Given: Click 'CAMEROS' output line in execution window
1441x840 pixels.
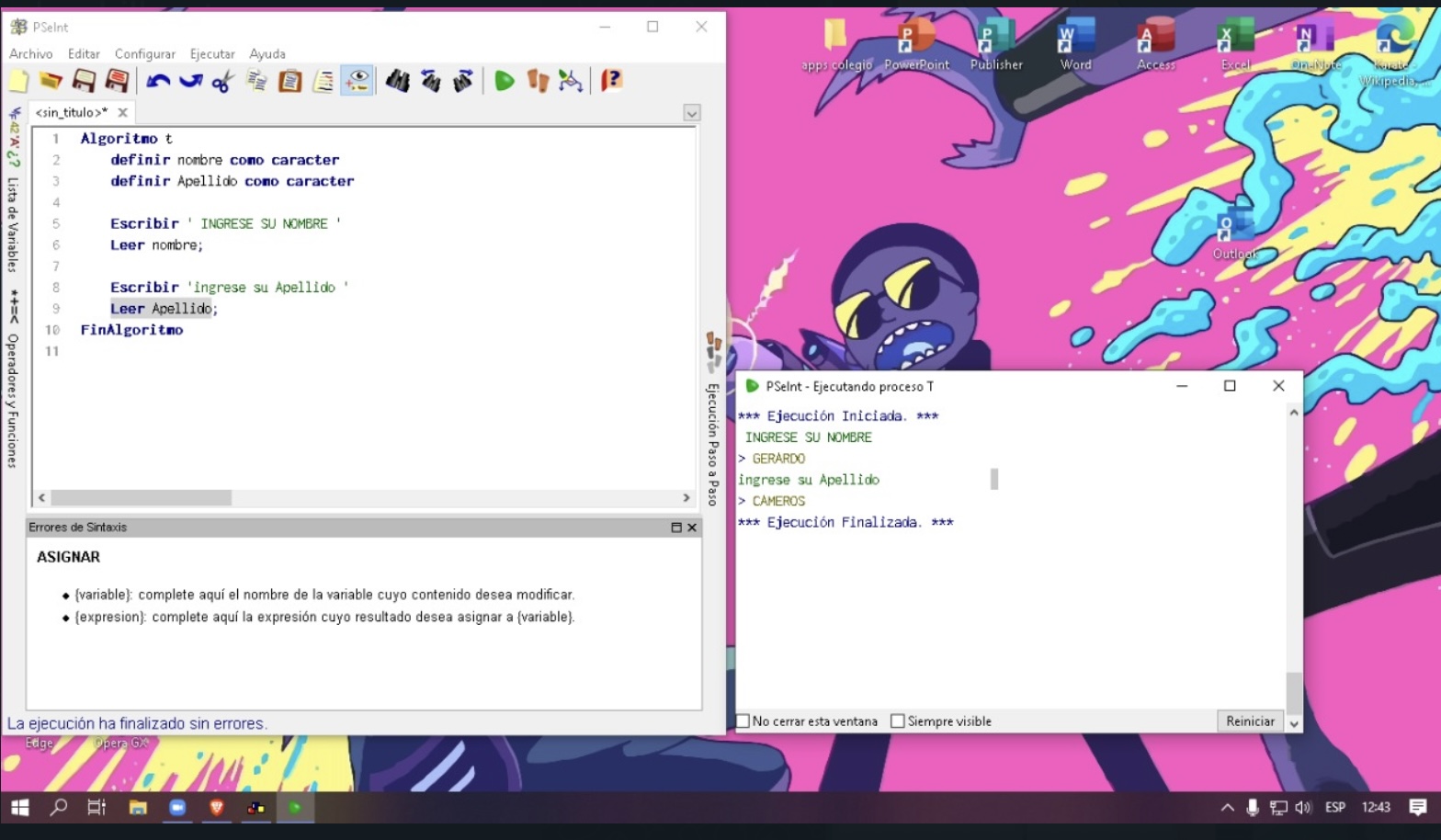Looking at the screenshot, I should tap(778, 501).
